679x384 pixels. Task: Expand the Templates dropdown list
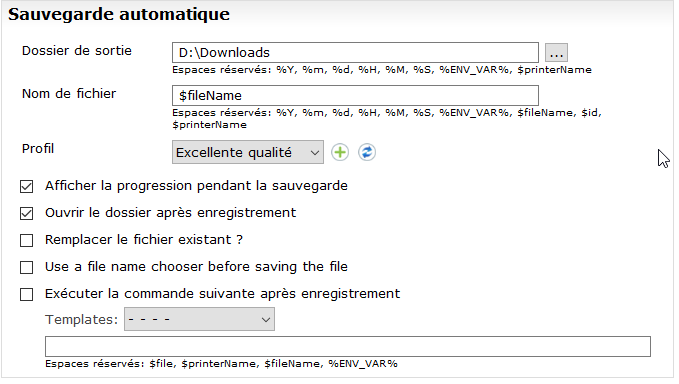point(199,319)
